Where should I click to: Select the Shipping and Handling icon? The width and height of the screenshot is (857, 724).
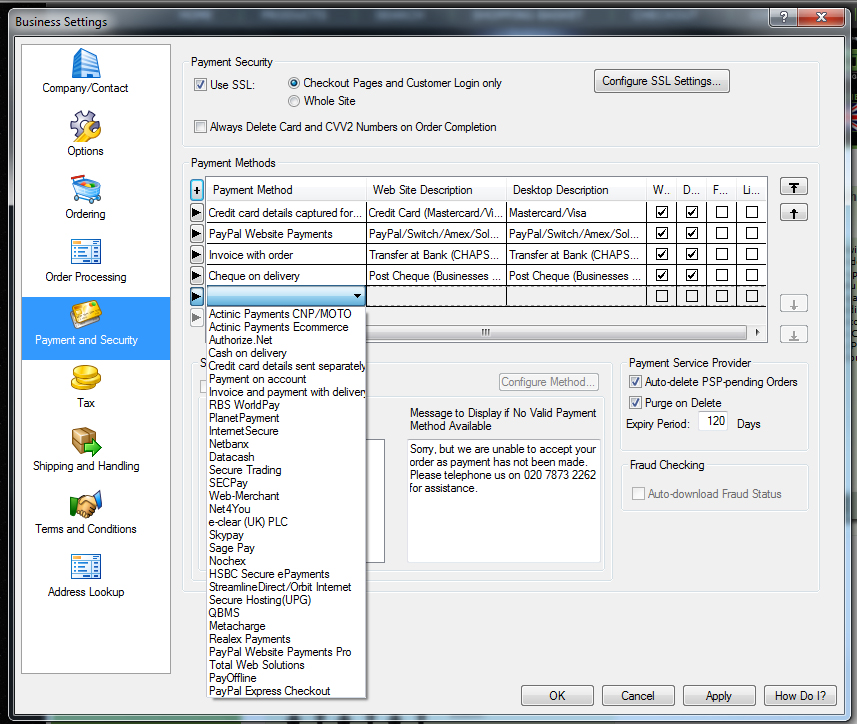tap(85, 442)
